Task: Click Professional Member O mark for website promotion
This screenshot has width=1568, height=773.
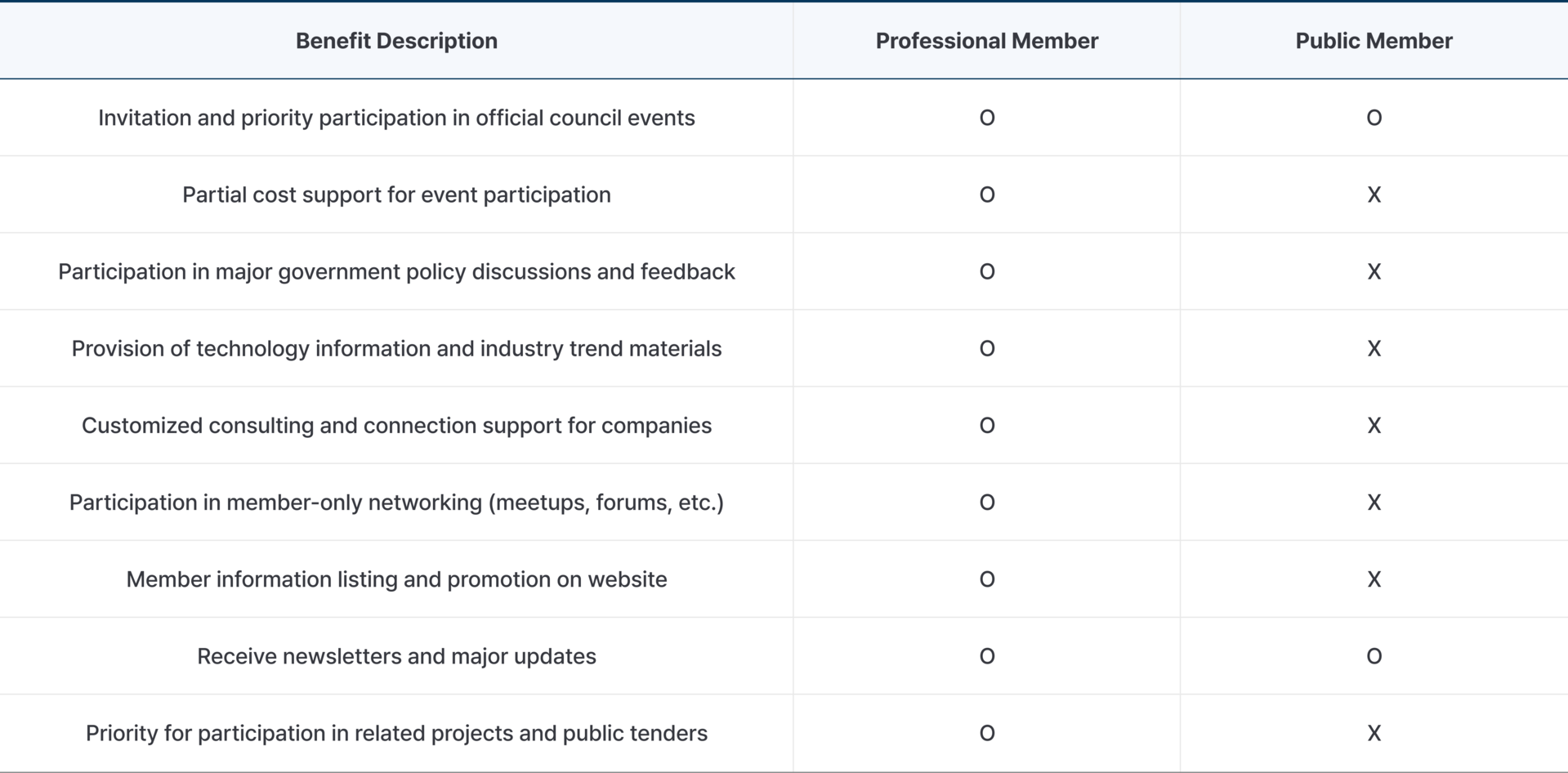Action: (x=986, y=579)
